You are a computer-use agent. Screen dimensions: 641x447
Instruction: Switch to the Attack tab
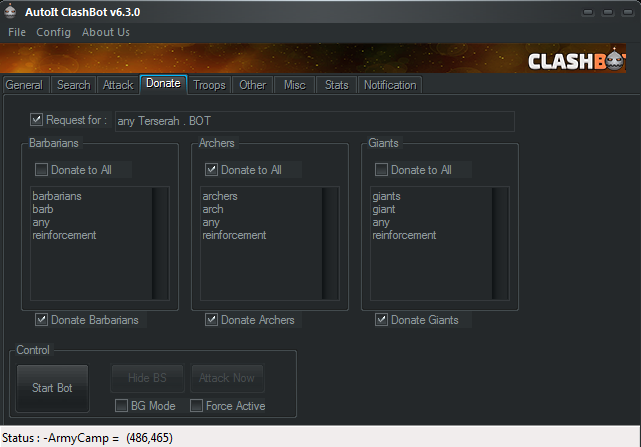coord(118,85)
